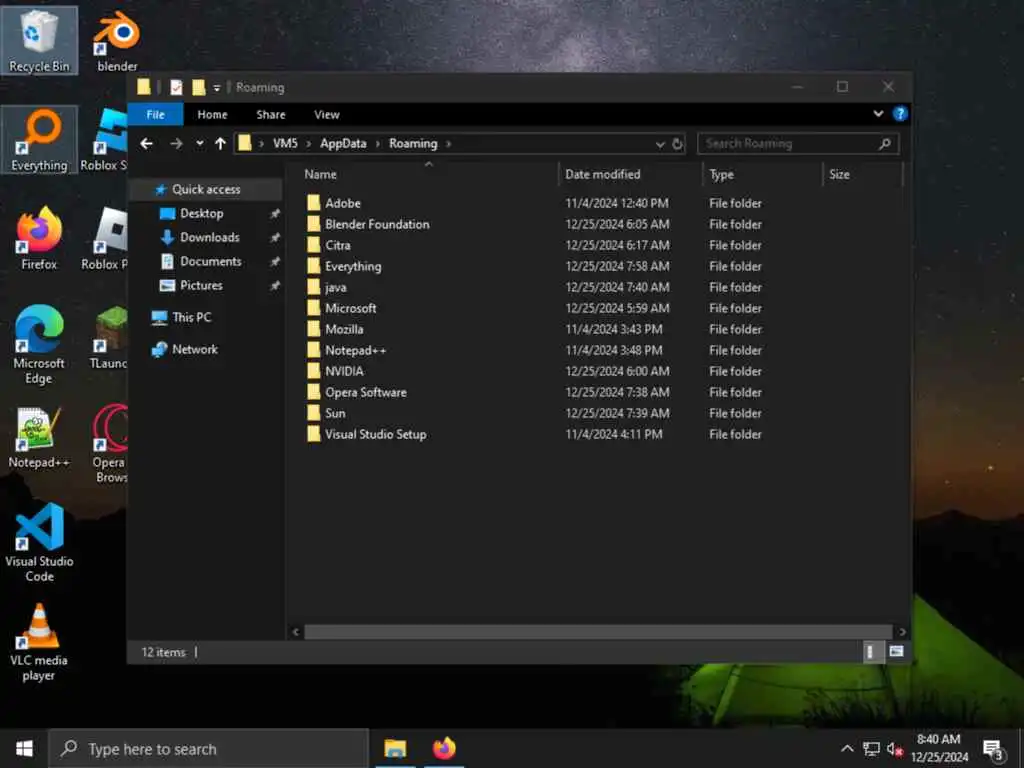This screenshot has height=768, width=1024.
Task: Open the Roblox Studio desktop shortcut
Action: point(106,140)
